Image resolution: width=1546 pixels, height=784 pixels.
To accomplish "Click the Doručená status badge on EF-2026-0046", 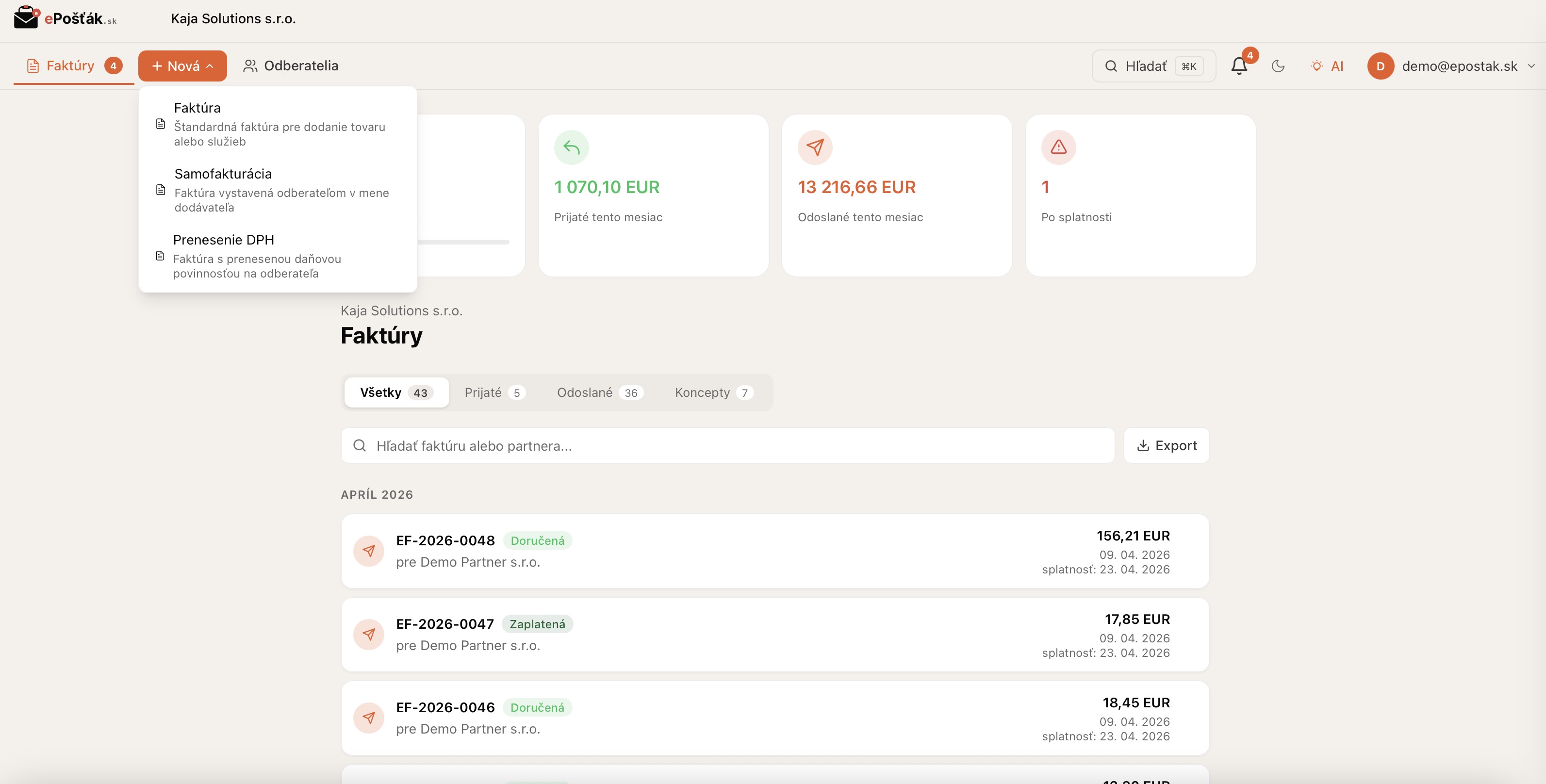I will [x=537, y=707].
